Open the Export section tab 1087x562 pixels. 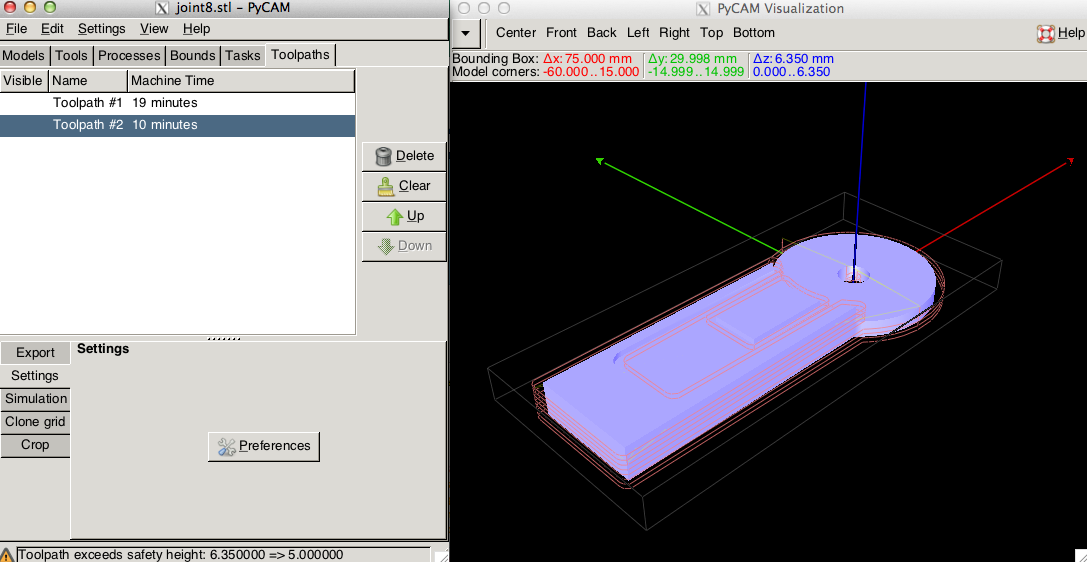(x=35, y=353)
